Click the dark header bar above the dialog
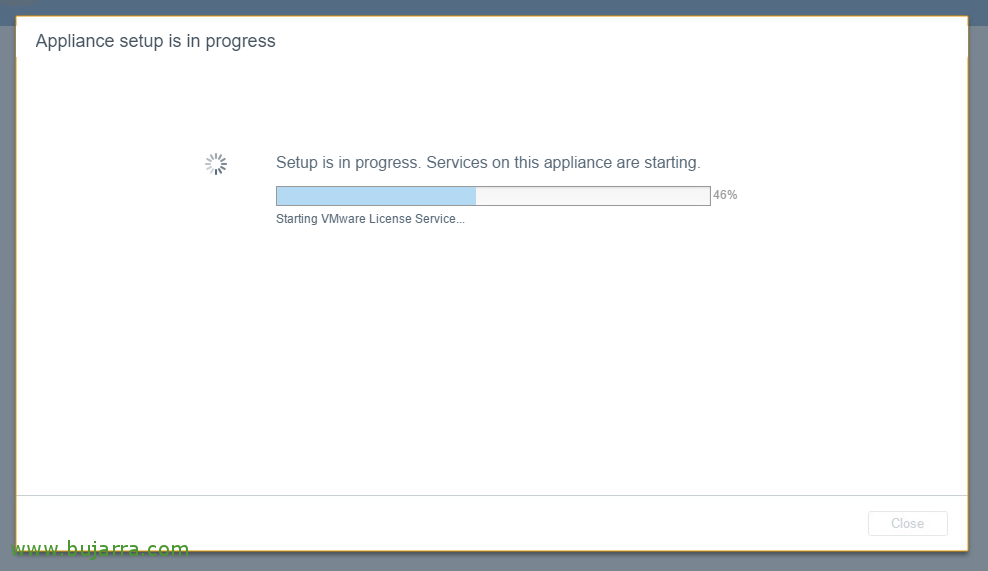The height and width of the screenshot is (571, 988). pyautogui.click(x=494, y=8)
